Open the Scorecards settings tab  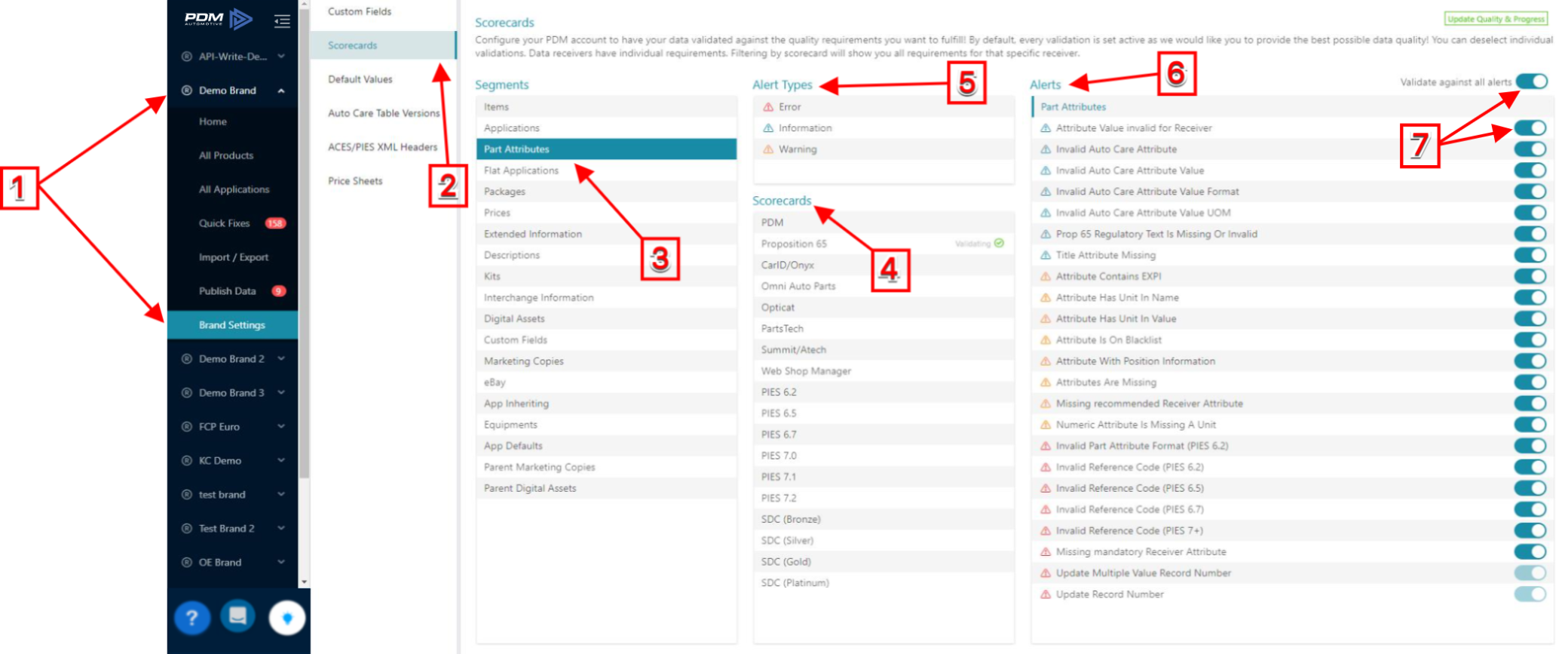384,45
